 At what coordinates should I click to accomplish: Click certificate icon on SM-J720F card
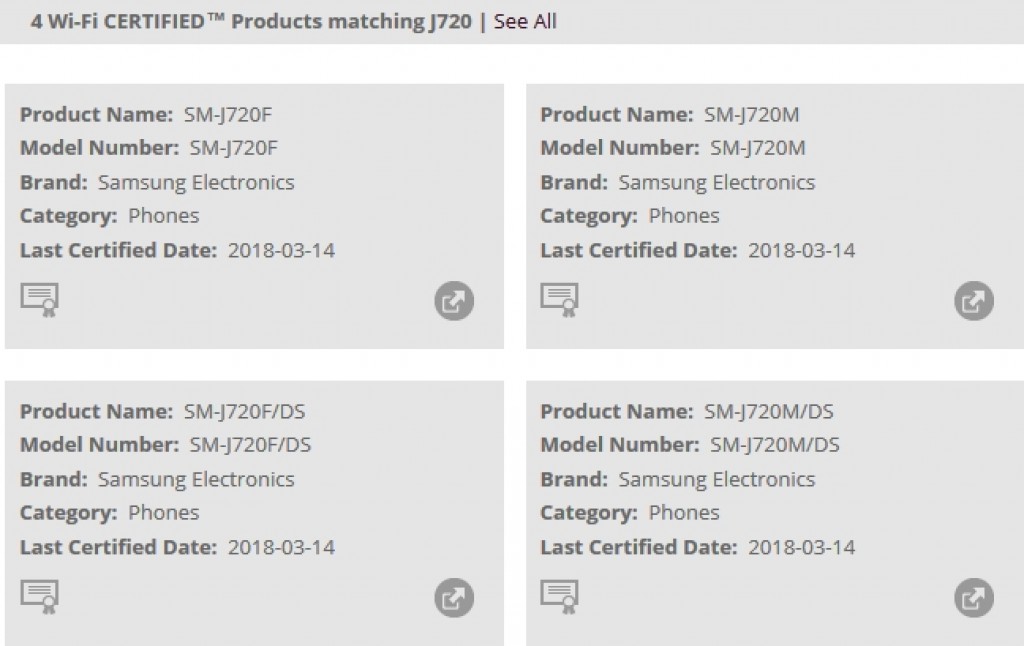pyautogui.click(x=40, y=299)
